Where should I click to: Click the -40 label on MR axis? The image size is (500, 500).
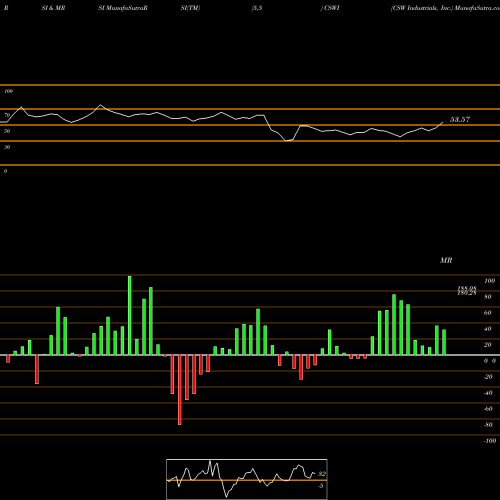[488, 393]
